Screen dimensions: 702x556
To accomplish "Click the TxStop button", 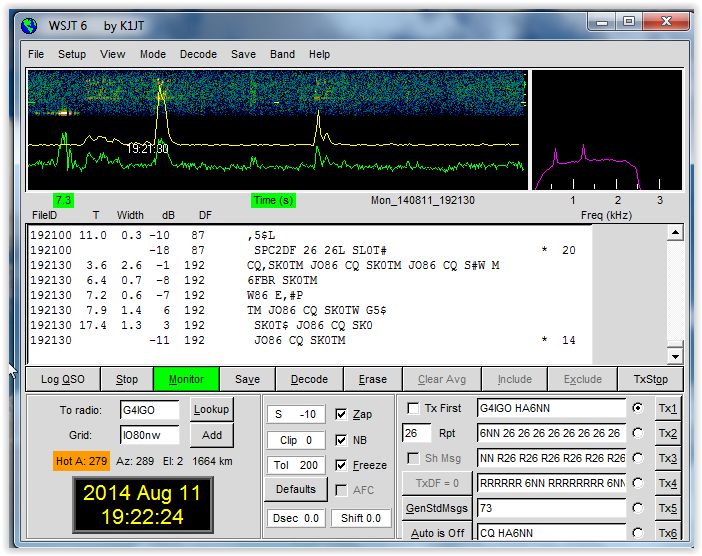I will (651, 379).
